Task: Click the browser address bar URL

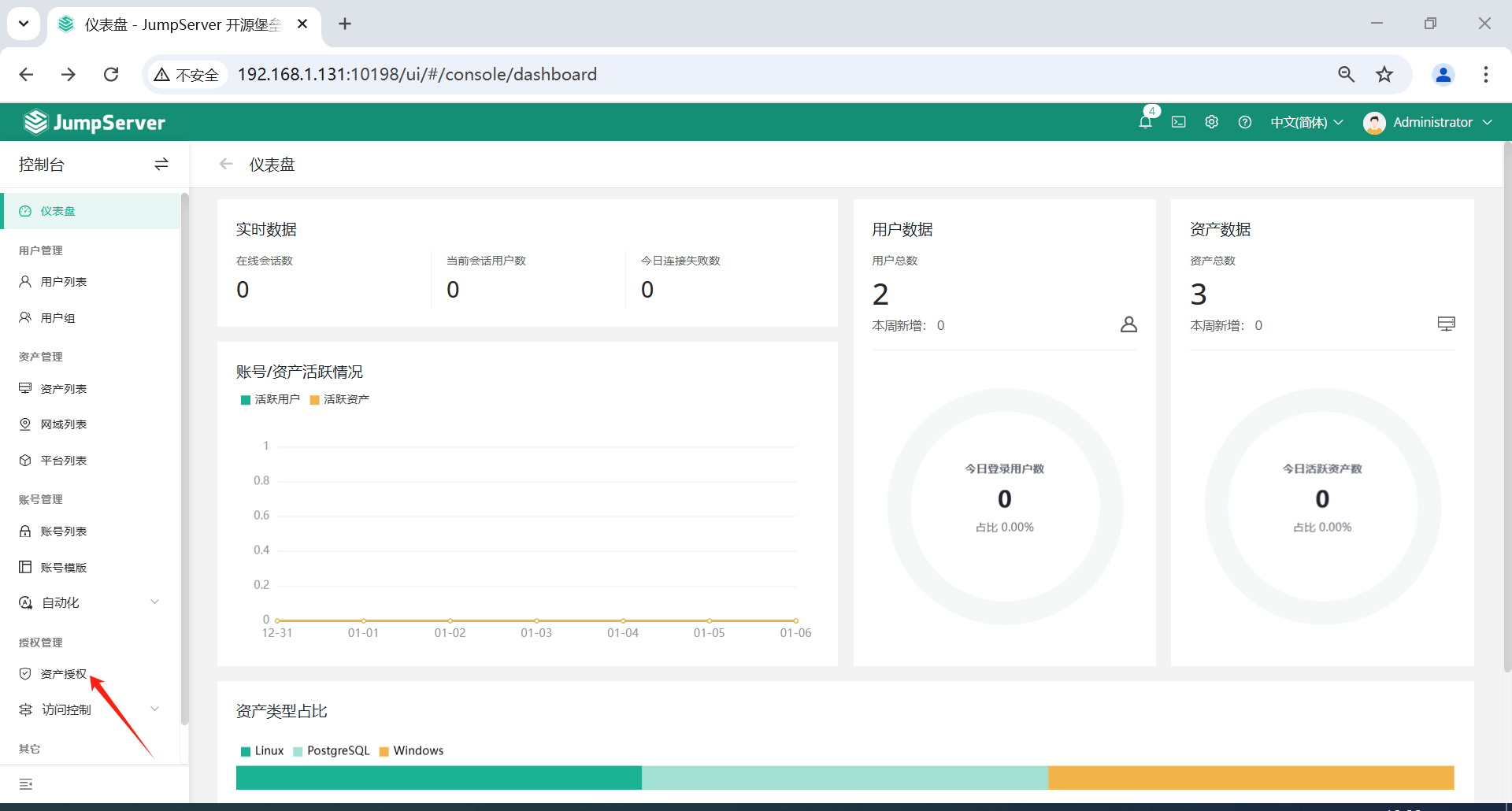Action: coord(417,74)
